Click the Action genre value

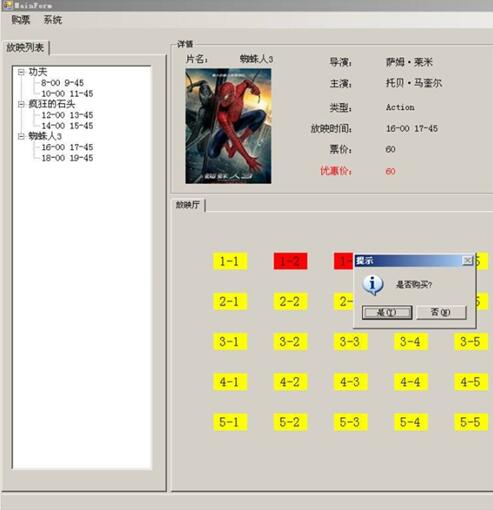click(400, 107)
